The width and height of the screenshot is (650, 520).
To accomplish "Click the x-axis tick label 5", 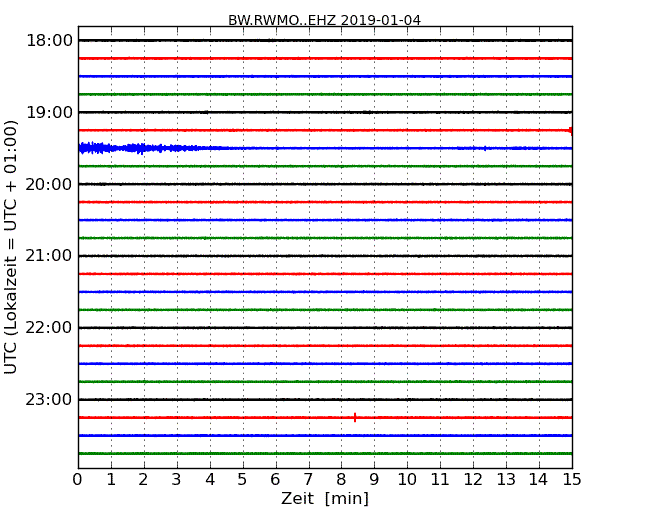I will [242, 480].
